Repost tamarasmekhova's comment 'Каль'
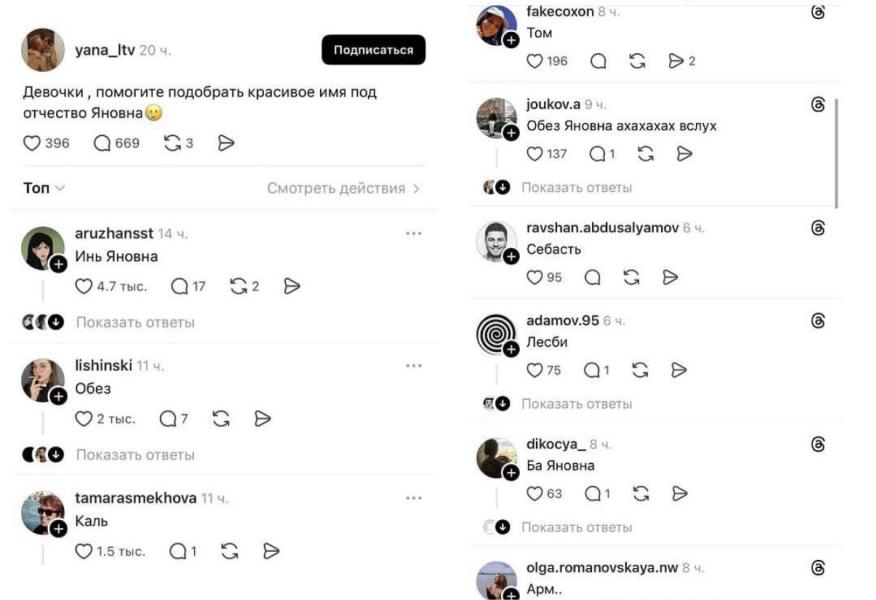Viewport: 876px width, 600px height. point(230,551)
